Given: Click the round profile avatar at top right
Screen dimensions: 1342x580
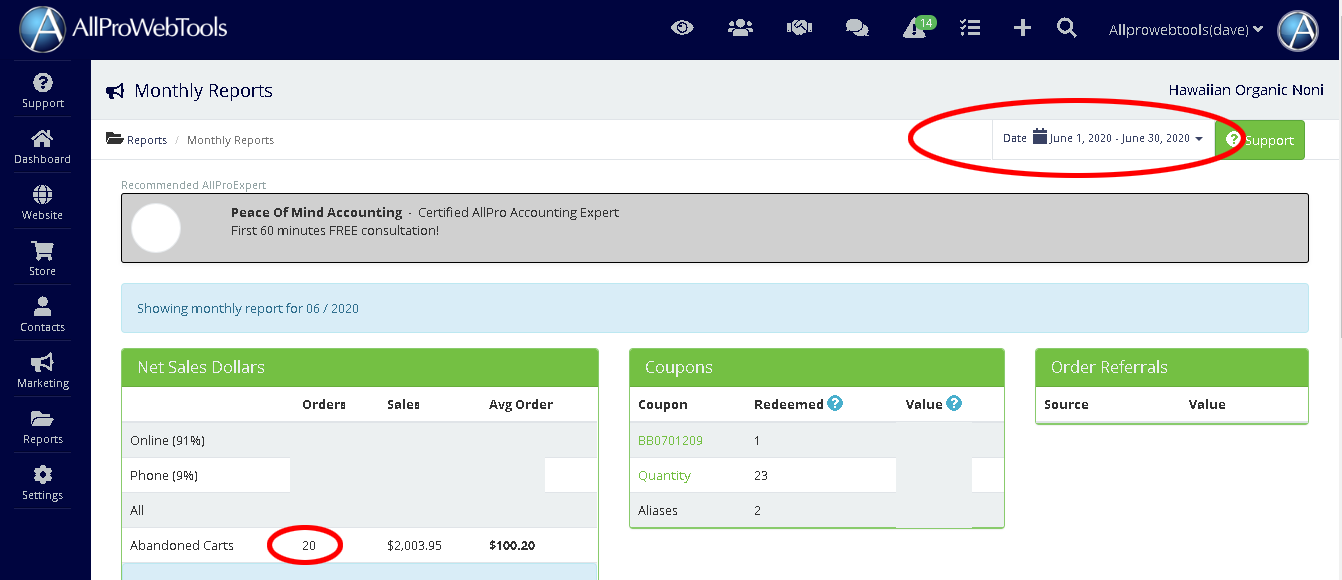Looking at the screenshot, I should (1298, 30).
